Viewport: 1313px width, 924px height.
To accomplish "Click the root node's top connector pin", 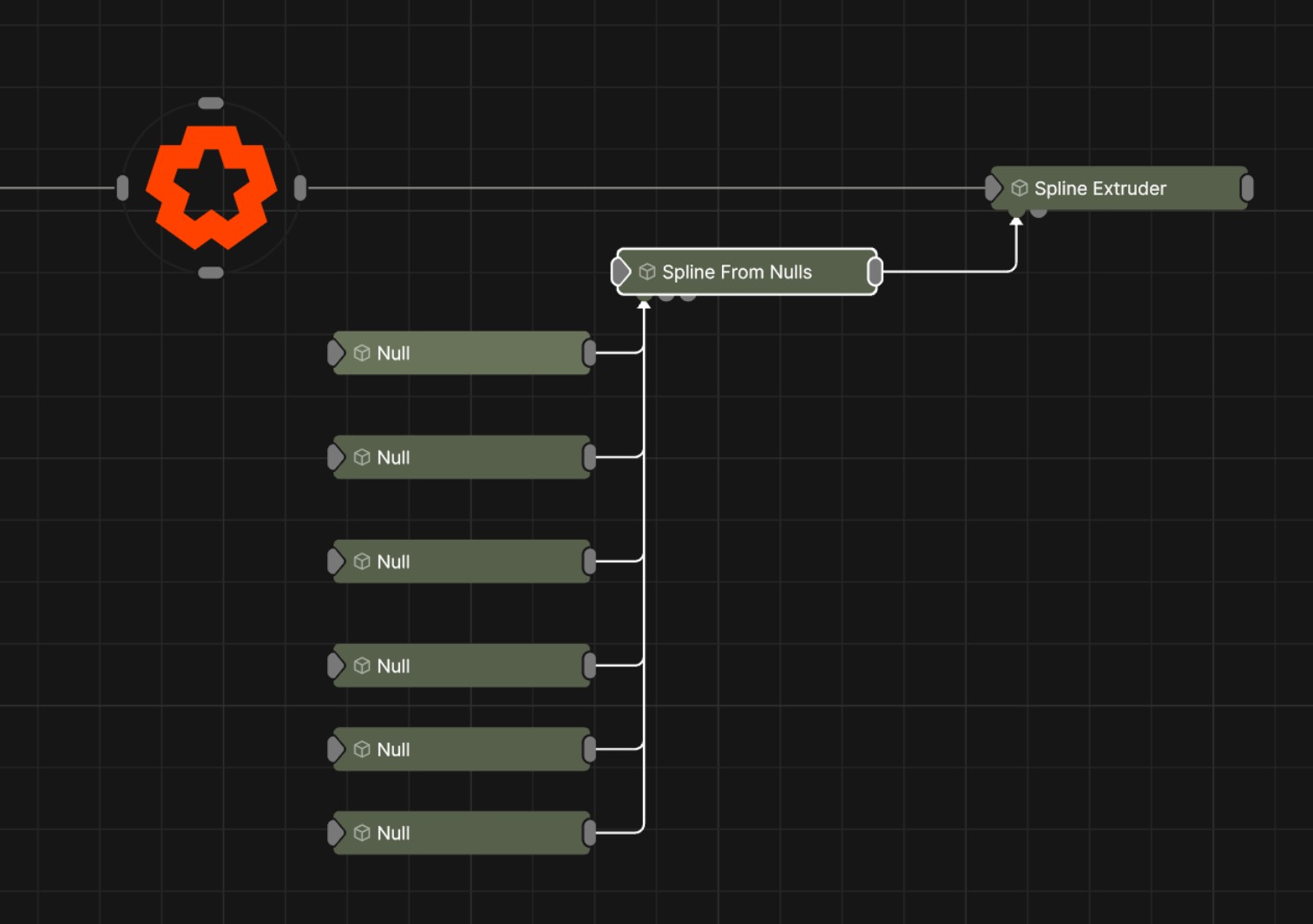I will [211, 103].
